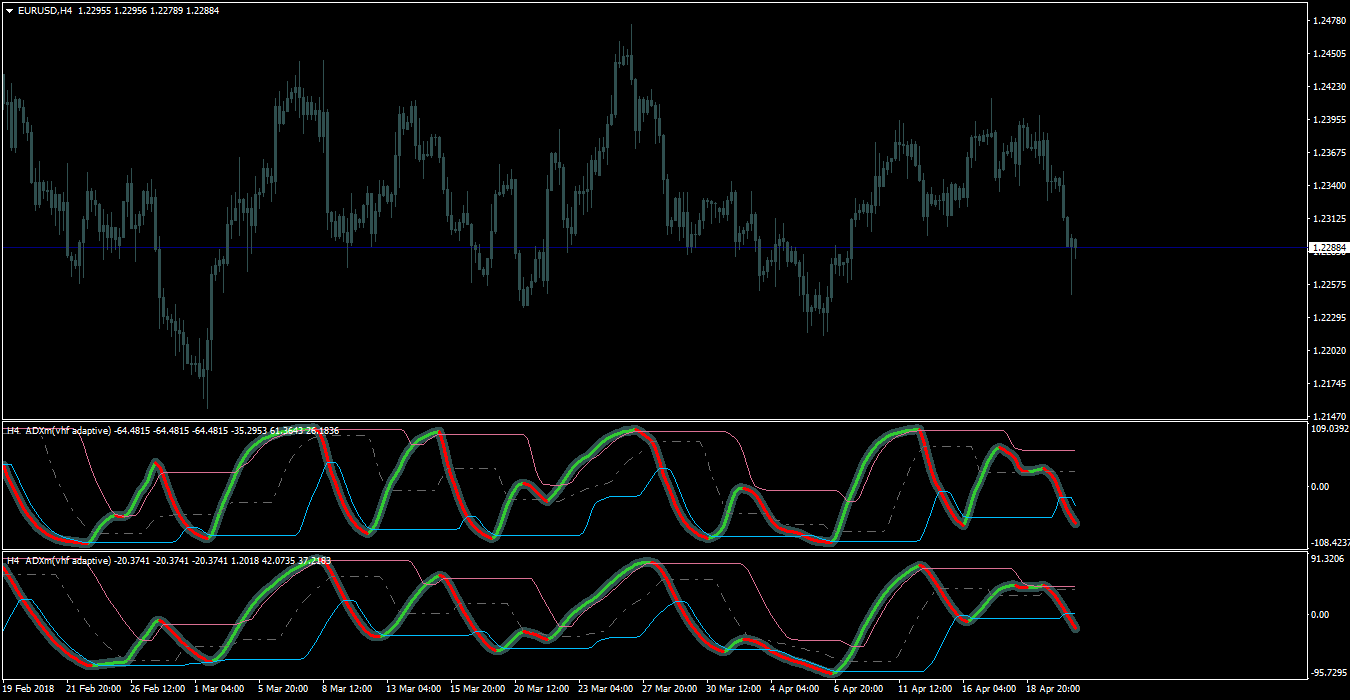
Task: Select the 1.24780 price scale label
Action: click(1332, 20)
